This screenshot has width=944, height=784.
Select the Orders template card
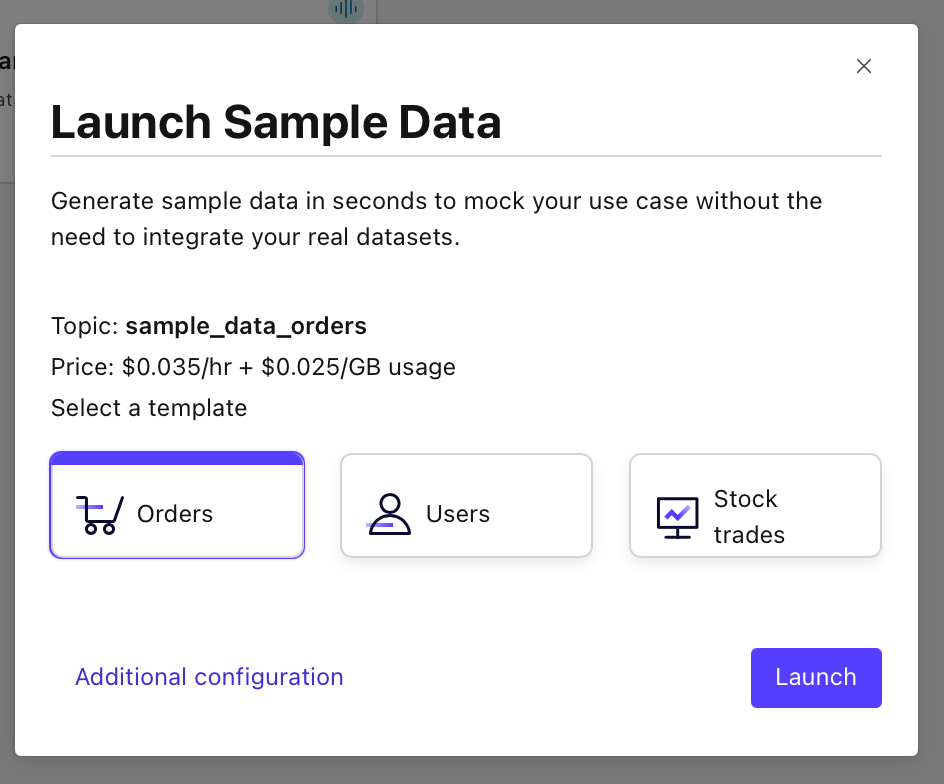tap(177, 505)
